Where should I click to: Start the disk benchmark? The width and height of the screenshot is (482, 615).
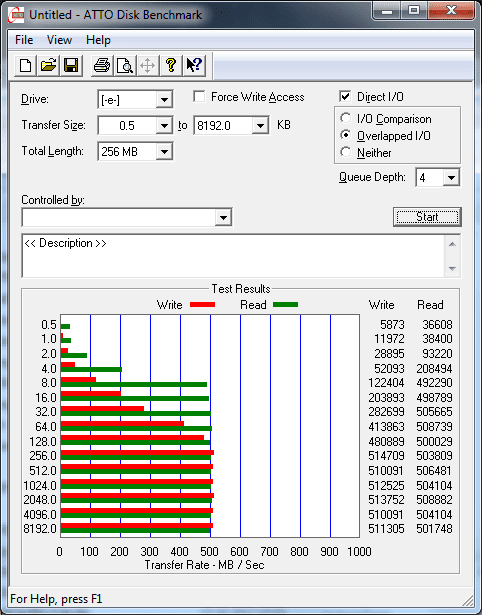click(x=427, y=217)
